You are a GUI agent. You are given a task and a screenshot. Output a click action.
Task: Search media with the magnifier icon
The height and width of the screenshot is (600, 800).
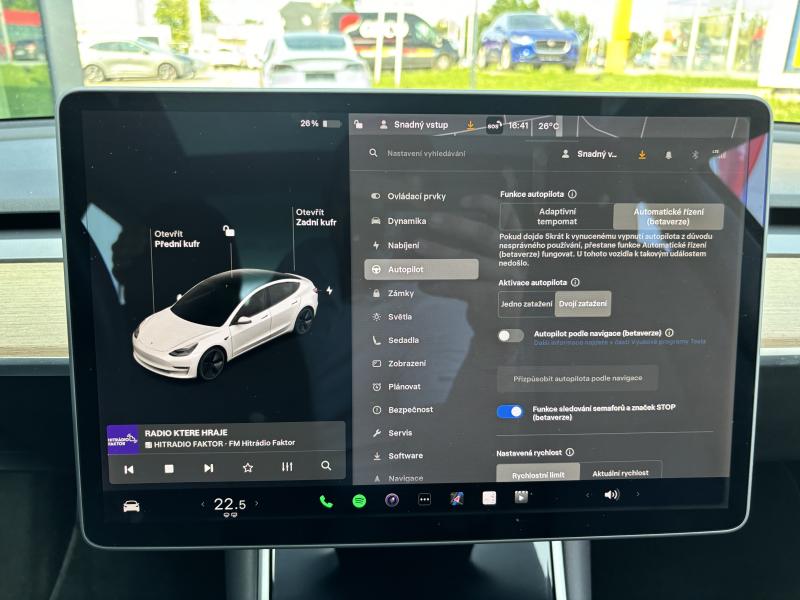coord(326,465)
